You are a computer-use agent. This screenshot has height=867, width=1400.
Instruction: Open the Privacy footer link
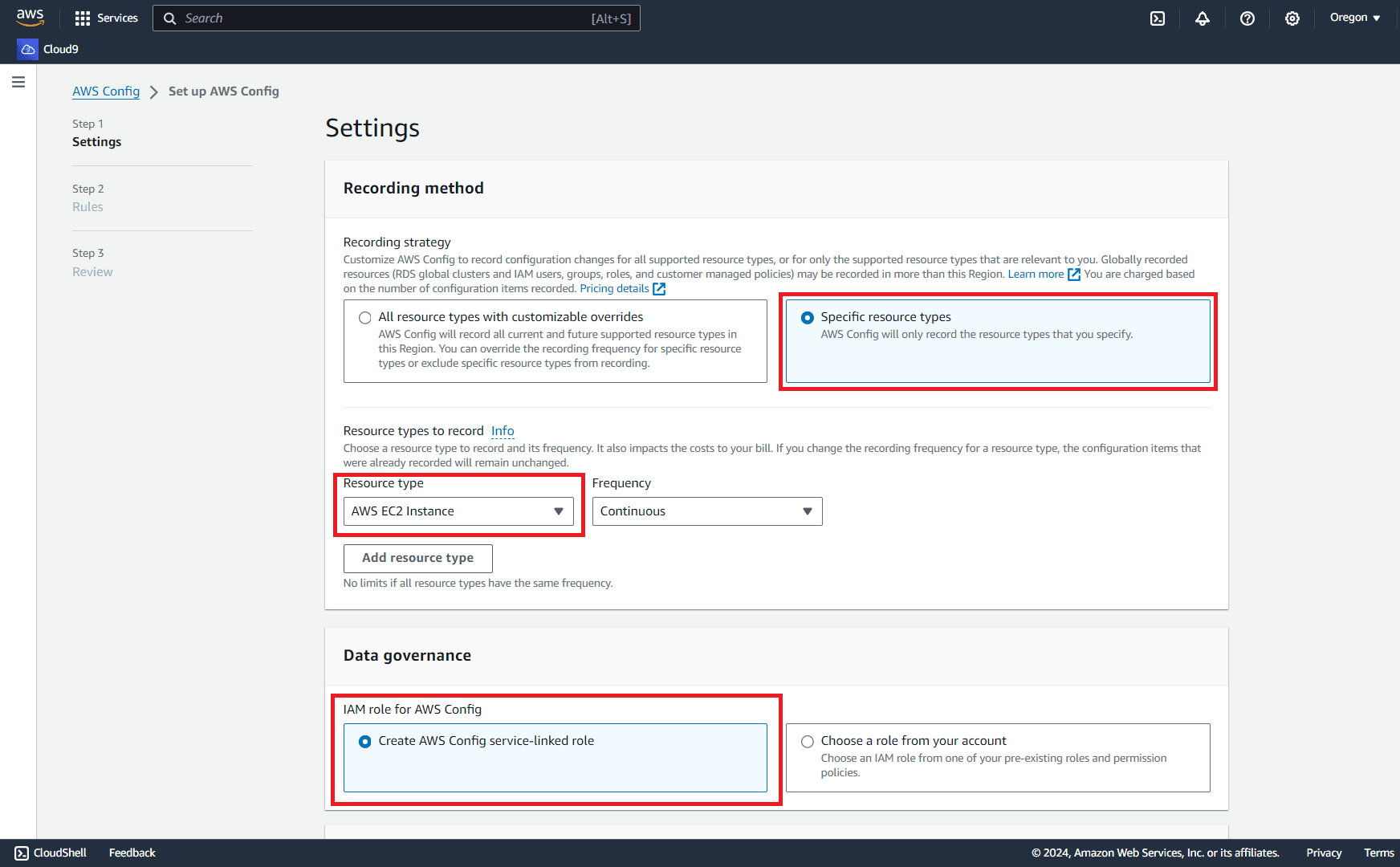(x=1324, y=853)
